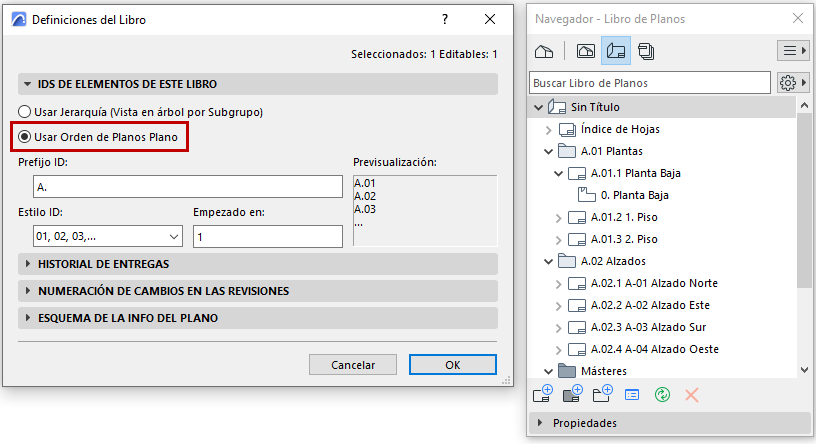The height and width of the screenshot is (444, 816).
Task: Open Estilo ID dropdown
Action: 108,236
